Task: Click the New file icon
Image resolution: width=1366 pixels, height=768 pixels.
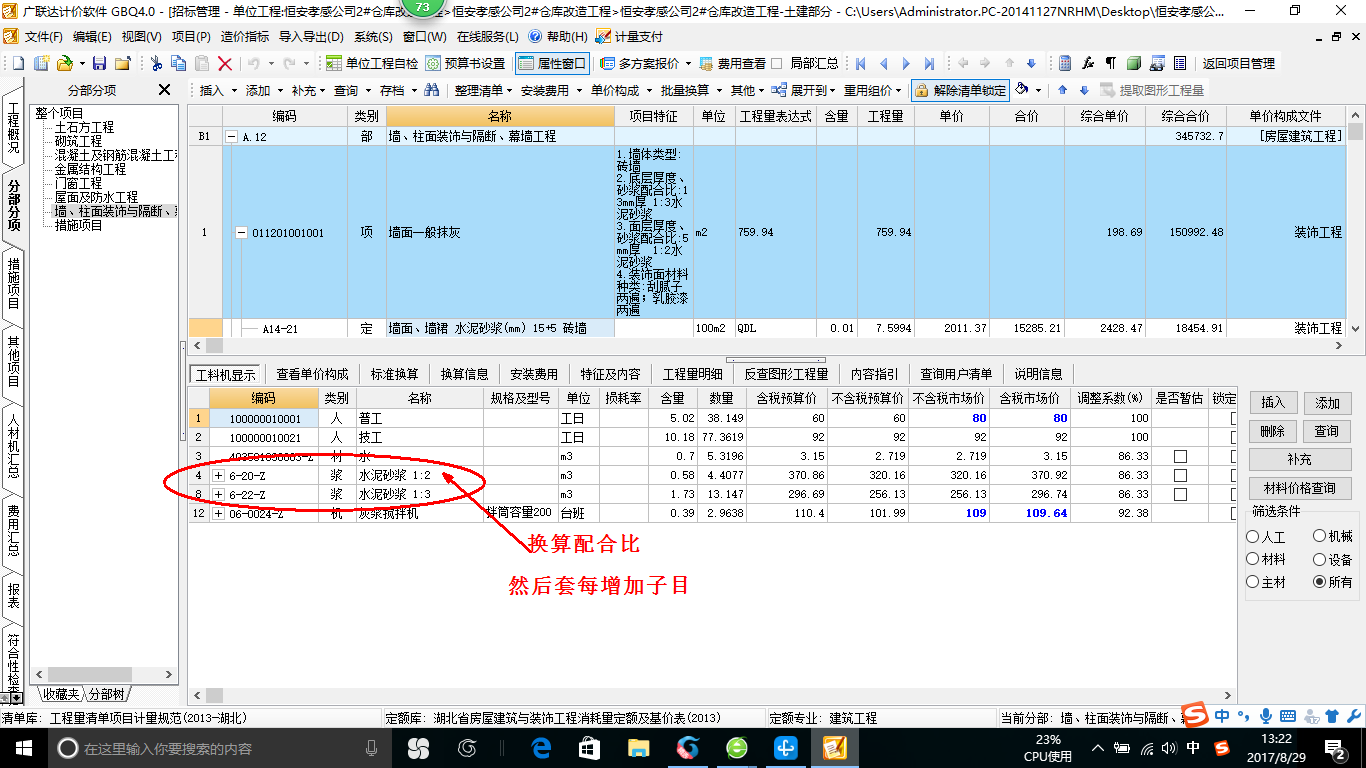Action: pos(17,63)
